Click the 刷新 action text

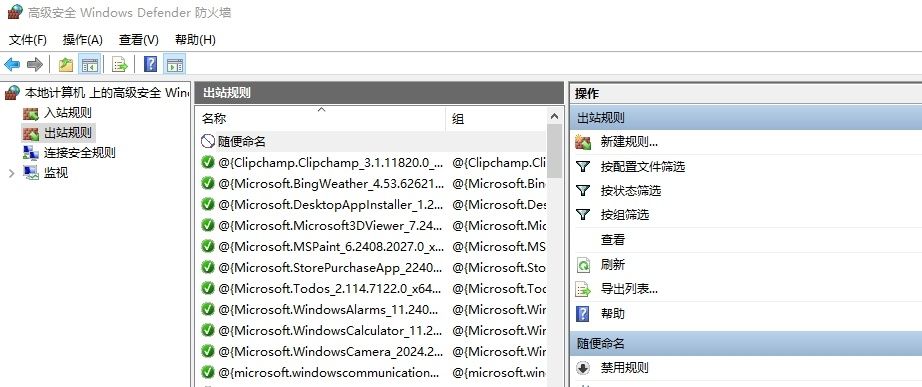click(613, 265)
